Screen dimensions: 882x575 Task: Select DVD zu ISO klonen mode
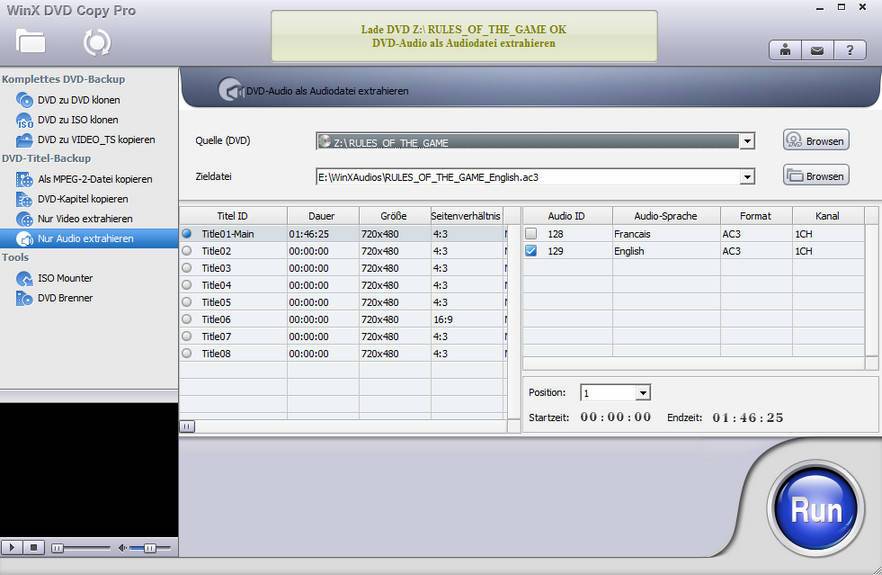coord(78,120)
